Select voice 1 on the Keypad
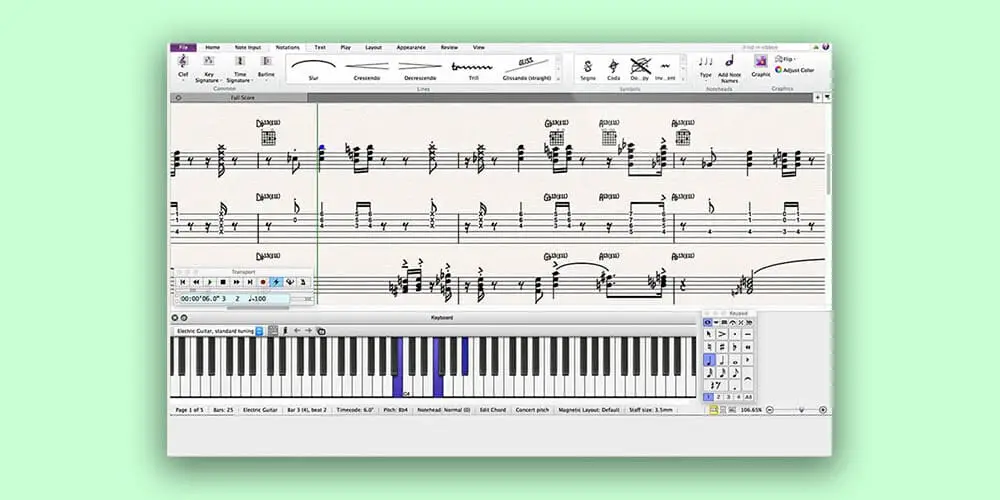1000x500 pixels. click(709, 397)
